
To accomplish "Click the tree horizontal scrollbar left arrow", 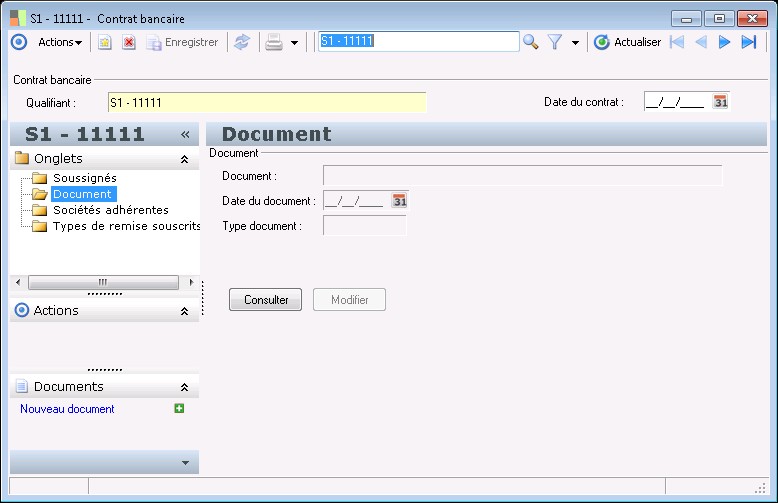I will coord(18,282).
